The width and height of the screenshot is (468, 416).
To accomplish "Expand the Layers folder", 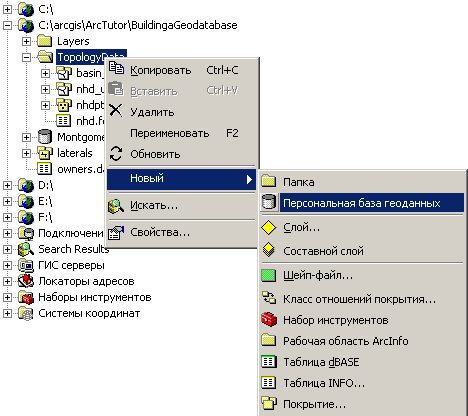I will [26, 41].
